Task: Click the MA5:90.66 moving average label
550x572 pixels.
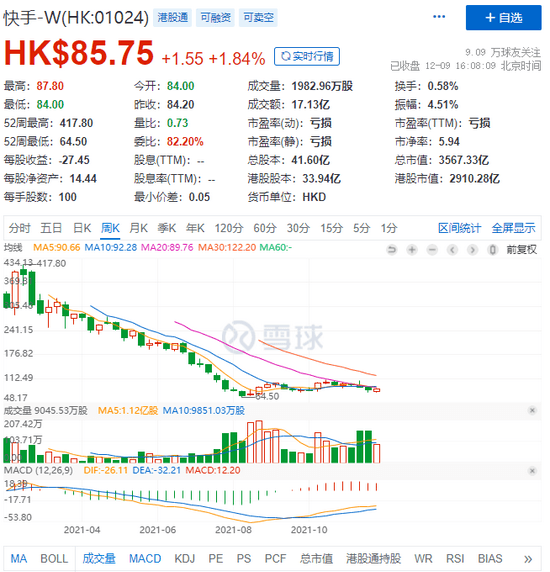Action: [x=57, y=247]
